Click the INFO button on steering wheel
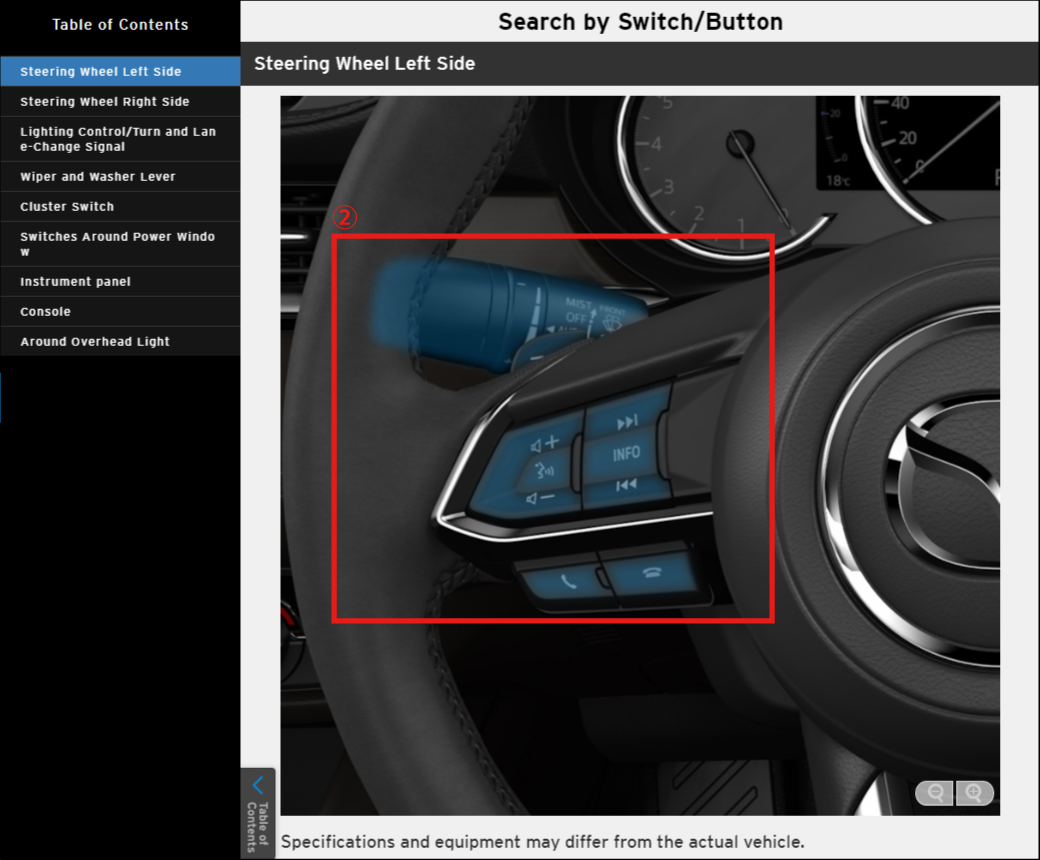This screenshot has width=1040, height=860. click(x=627, y=454)
